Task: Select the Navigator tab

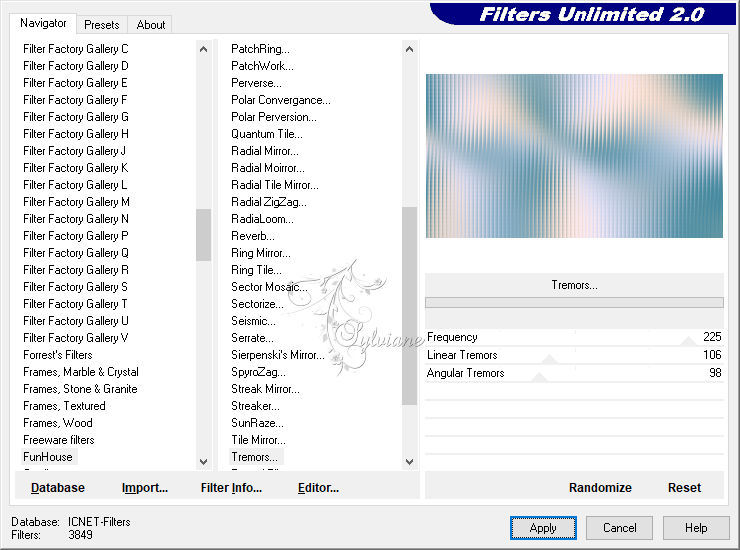Action: coord(43,23)
